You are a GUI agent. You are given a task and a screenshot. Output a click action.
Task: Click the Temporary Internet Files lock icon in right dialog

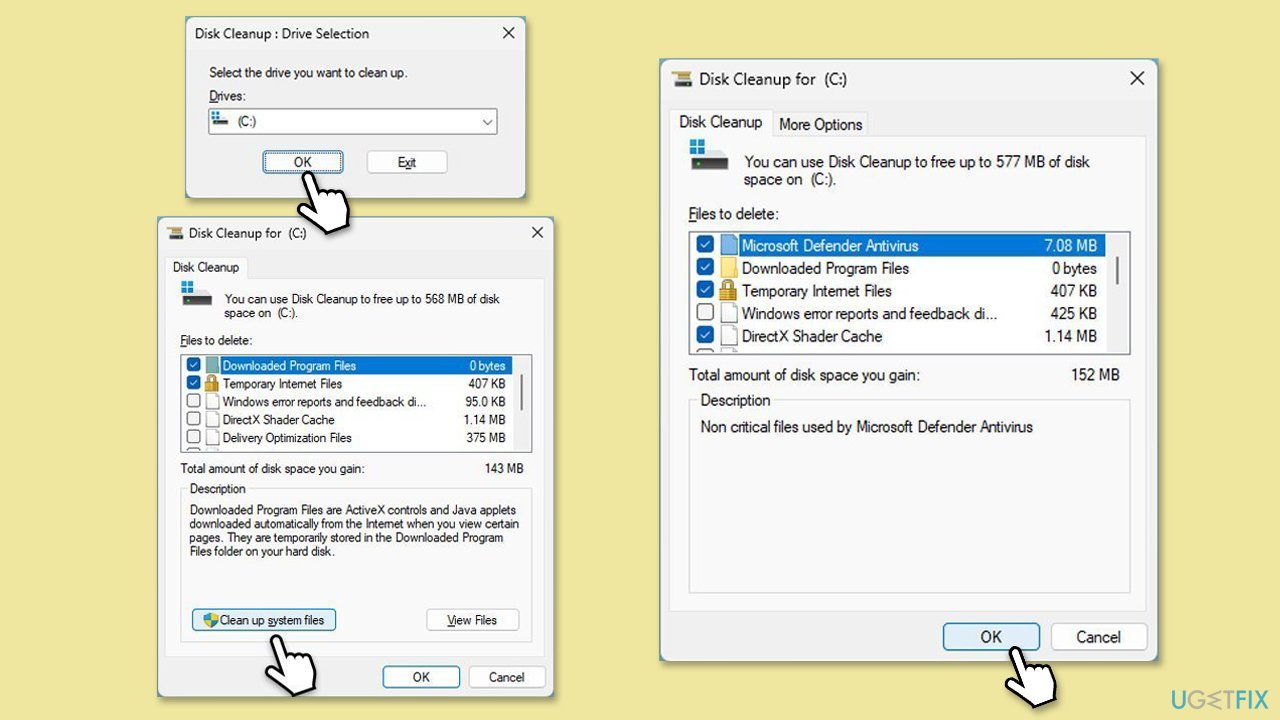727,291
